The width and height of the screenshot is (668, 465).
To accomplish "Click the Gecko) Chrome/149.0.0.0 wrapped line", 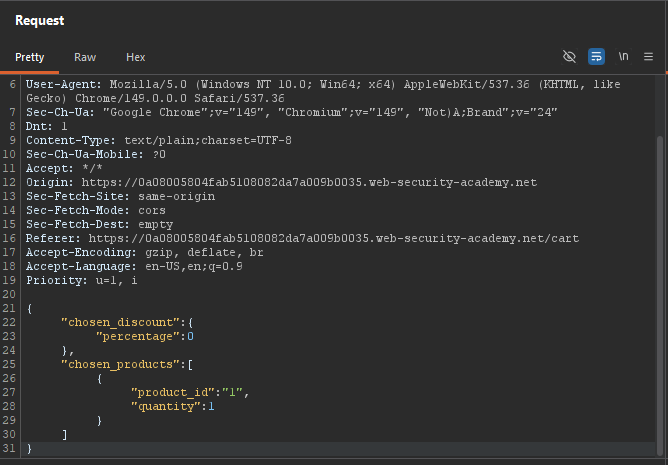I will click(155, 98).
